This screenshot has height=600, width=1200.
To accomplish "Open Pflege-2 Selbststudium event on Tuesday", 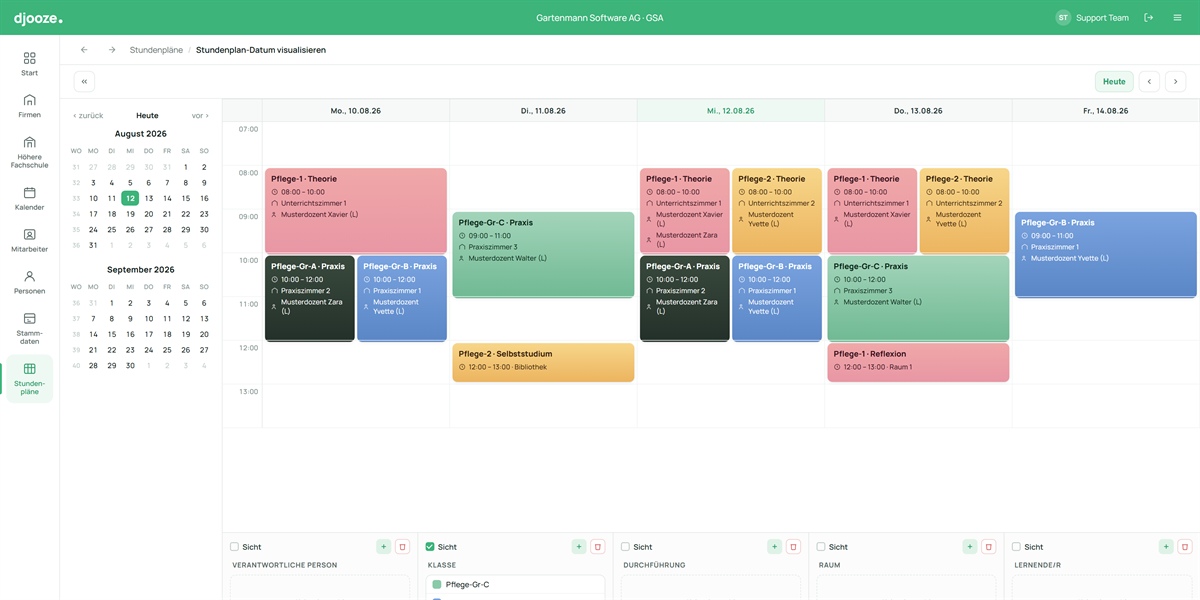I will point(543,362).
